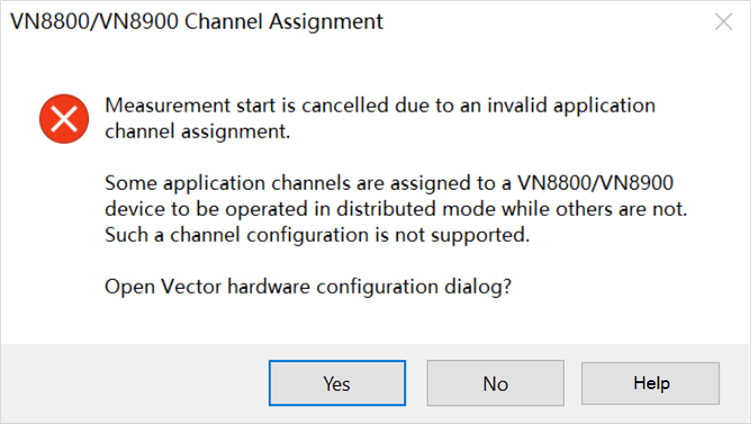Decline by pressing the No button
751x424 pixels.
[495, 383]
